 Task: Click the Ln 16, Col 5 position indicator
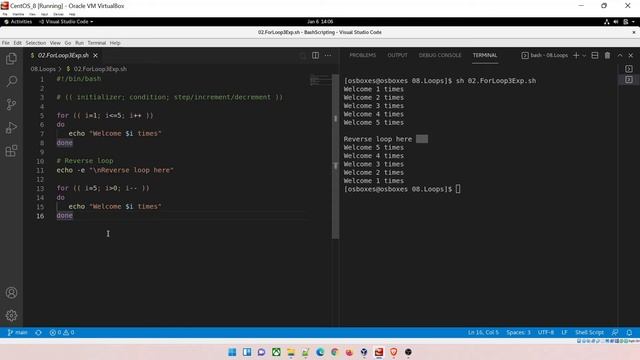[x=483, y=332]
